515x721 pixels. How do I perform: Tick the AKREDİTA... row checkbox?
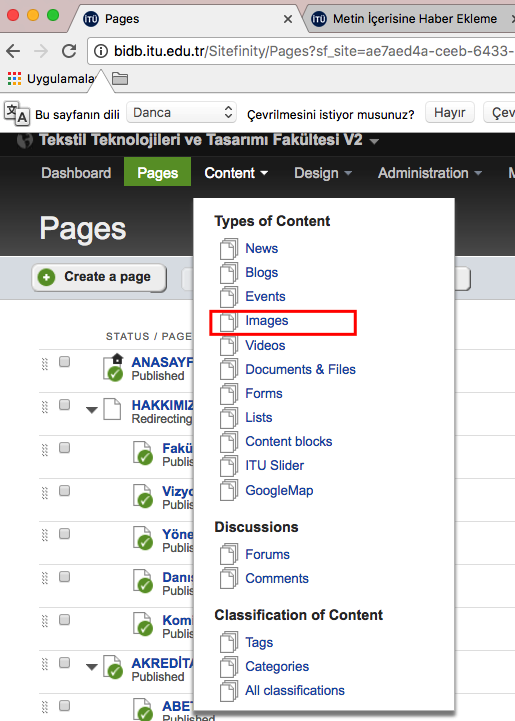pos(64,663)
